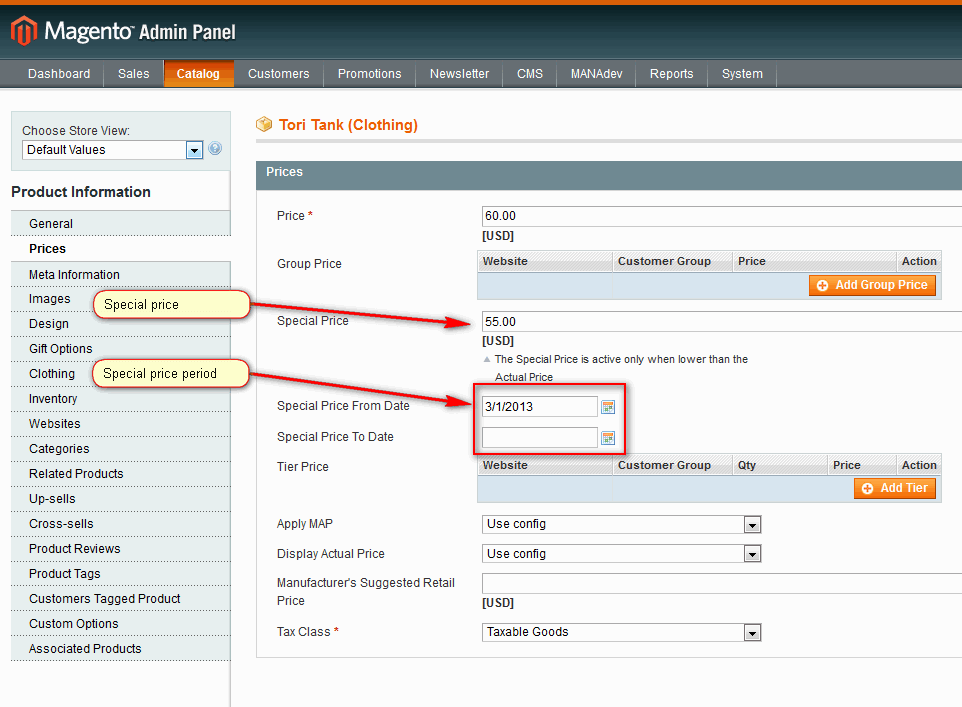
Task: Open the Choose Store View dropdown
Action: pyautogui.click(x=113, y=150)
